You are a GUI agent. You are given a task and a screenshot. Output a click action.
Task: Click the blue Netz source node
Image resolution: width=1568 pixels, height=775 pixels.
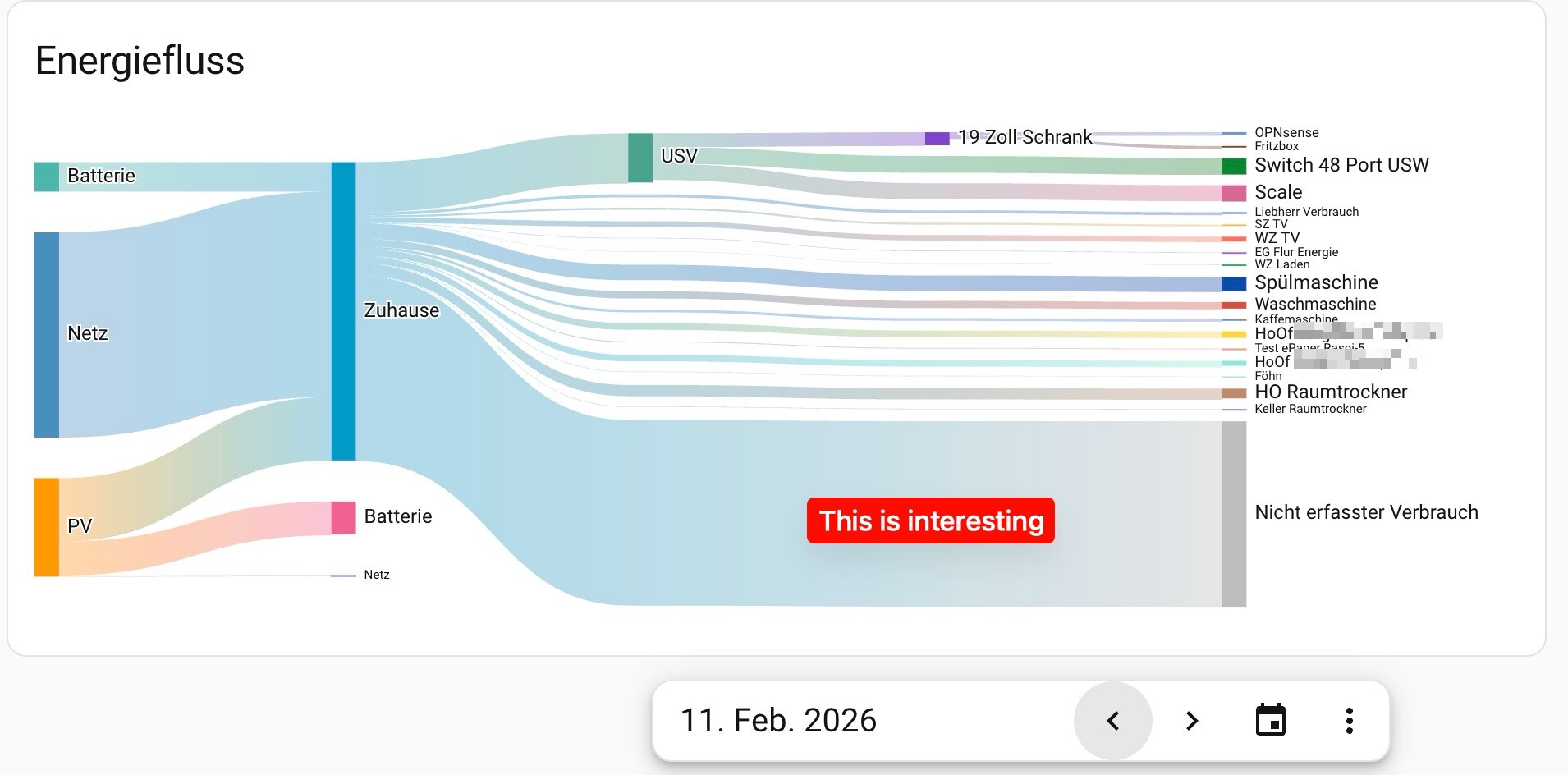point(47,334)
